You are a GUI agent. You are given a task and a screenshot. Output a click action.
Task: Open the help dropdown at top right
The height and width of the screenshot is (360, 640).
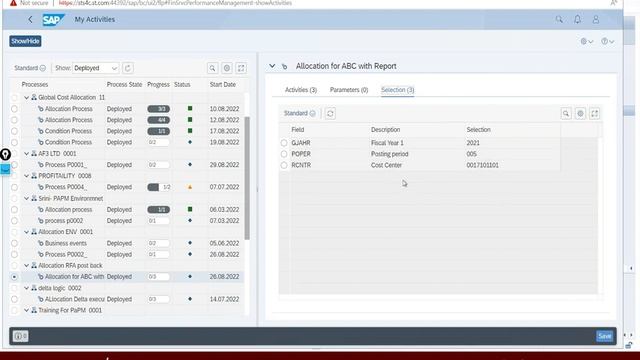coord(607,41)
